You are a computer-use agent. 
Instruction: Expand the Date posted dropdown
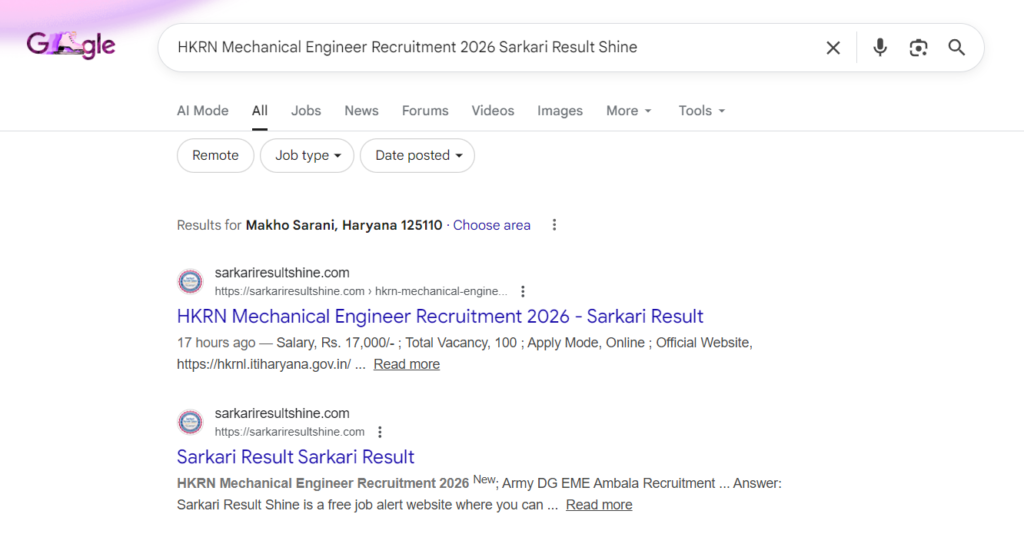point(418,155)
